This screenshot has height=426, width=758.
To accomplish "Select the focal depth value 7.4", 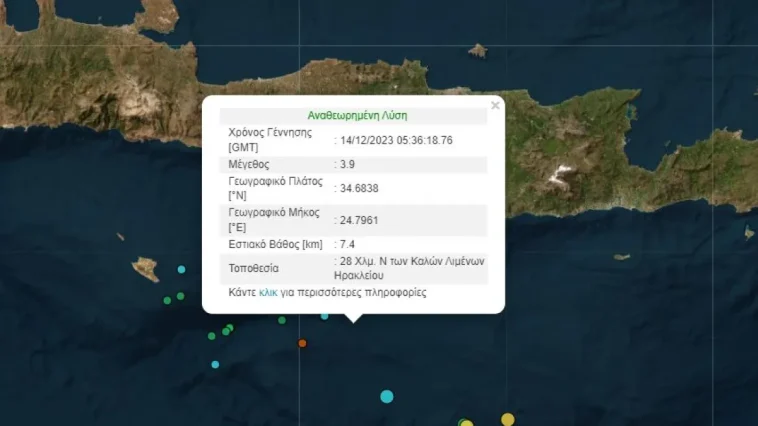I will click(347, 244).
